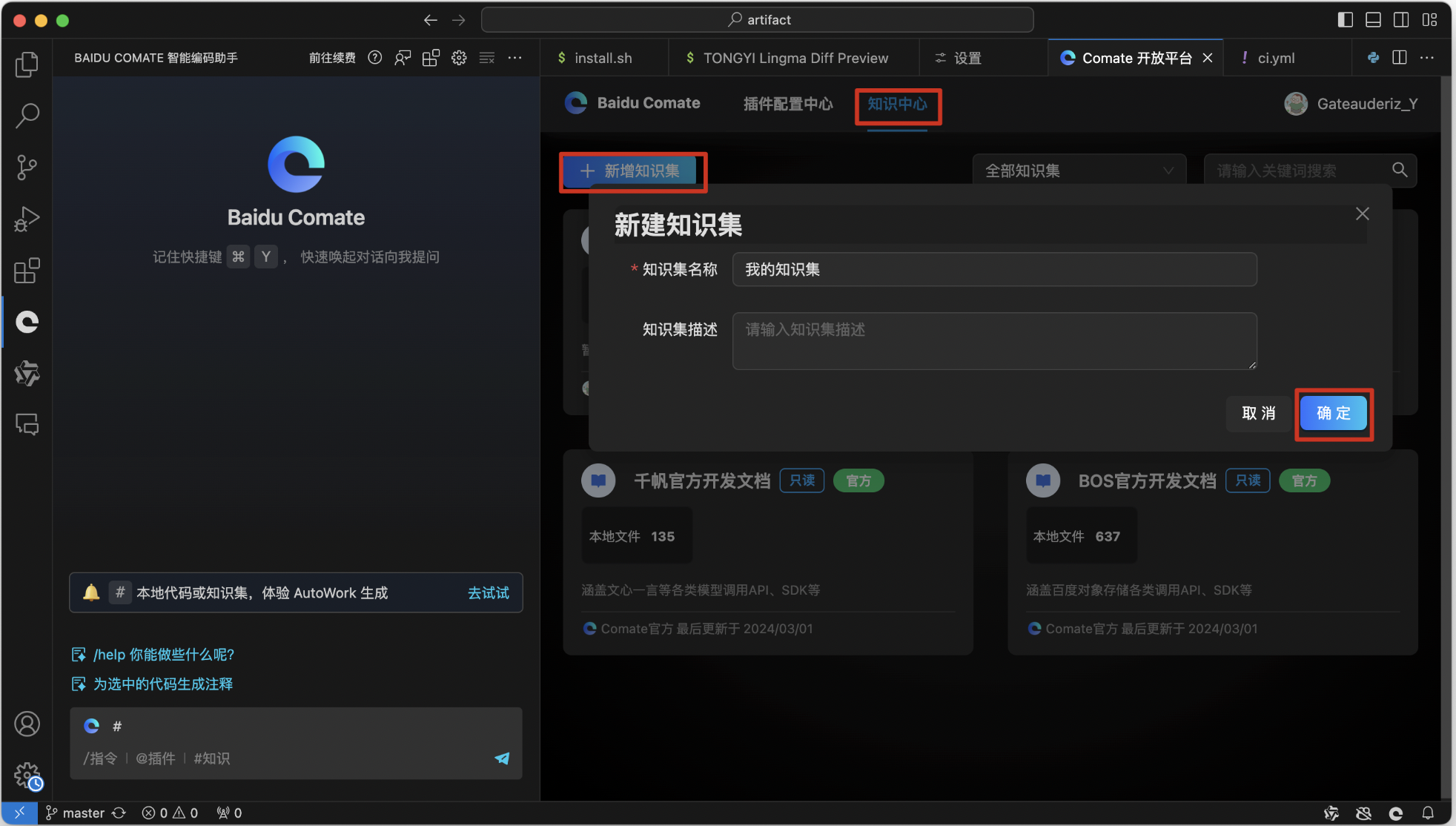Open Run and Debug view
Screen dimensions: 1456x826
27,219
